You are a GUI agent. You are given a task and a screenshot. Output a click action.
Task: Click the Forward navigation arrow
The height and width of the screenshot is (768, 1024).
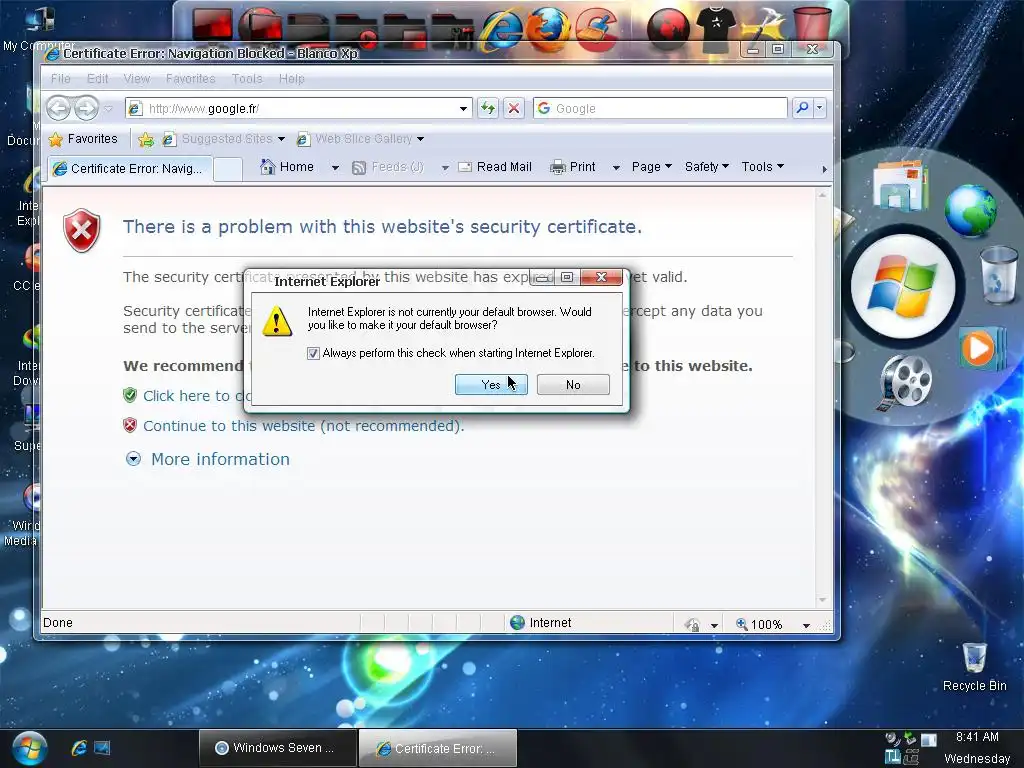click(86, 108)
